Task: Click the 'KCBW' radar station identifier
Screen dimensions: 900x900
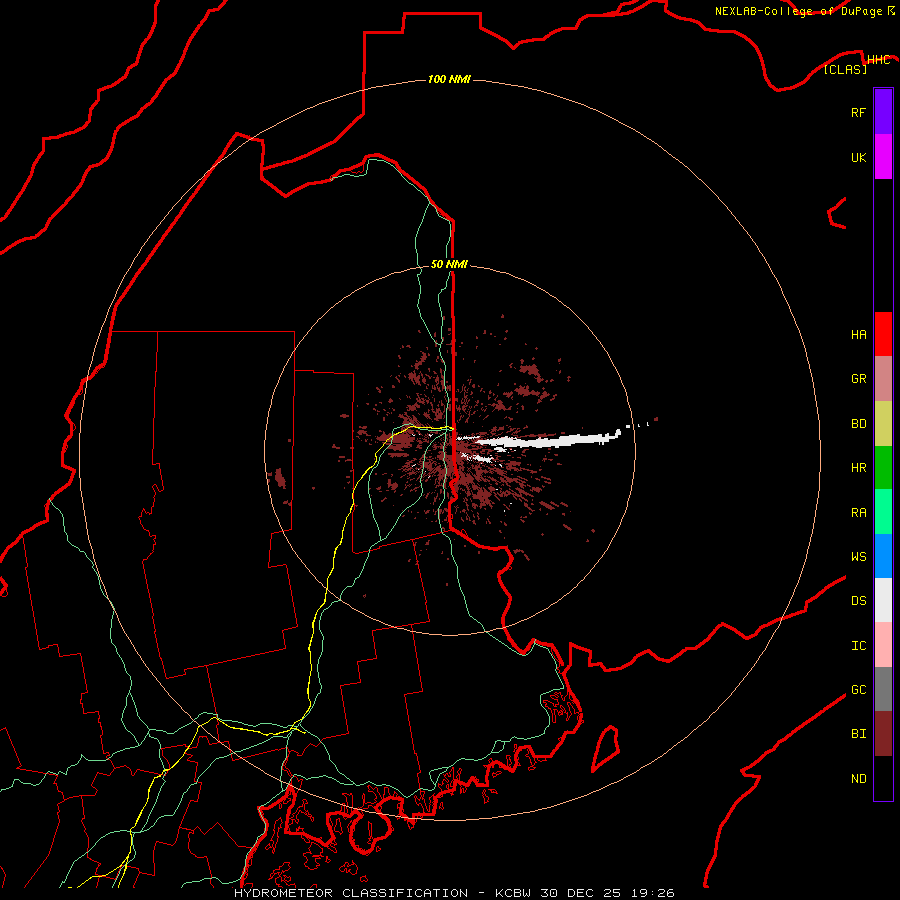Action: pyautogui.click(x=515, y=893)
